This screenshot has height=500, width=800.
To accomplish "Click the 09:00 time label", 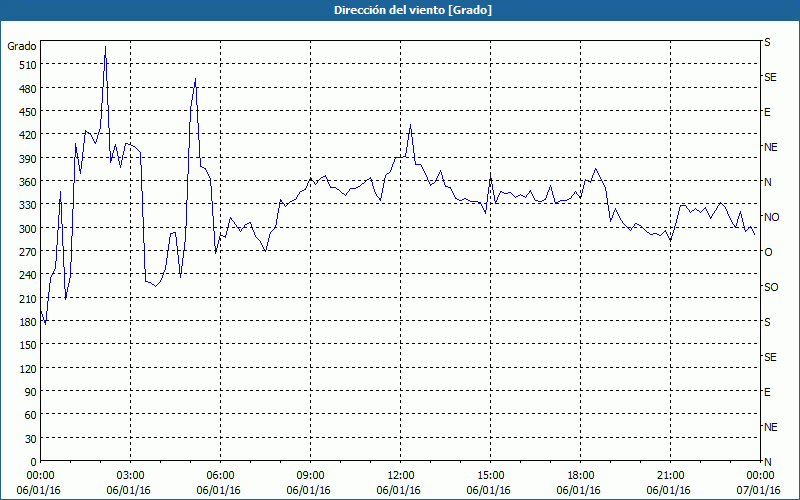I will click(x=311, y=476).
